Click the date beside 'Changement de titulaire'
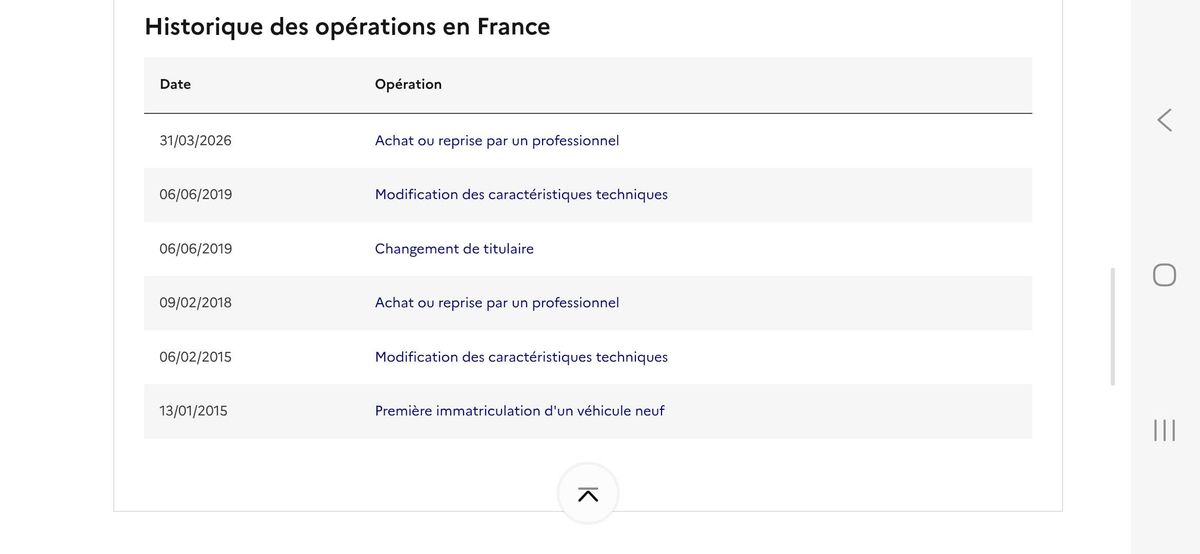 click(x=195, y=249)
